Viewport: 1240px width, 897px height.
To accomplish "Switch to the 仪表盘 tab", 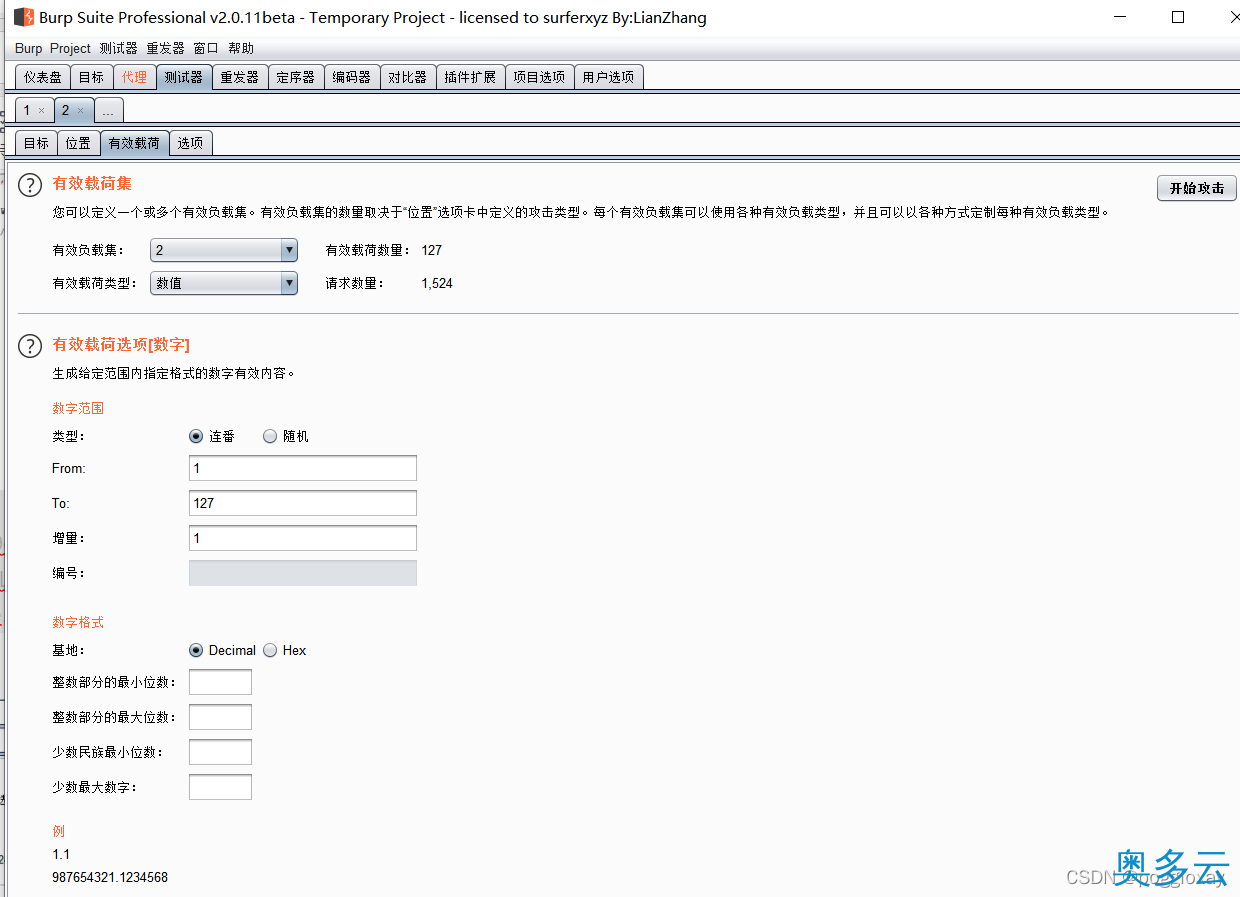I will 43,77.
